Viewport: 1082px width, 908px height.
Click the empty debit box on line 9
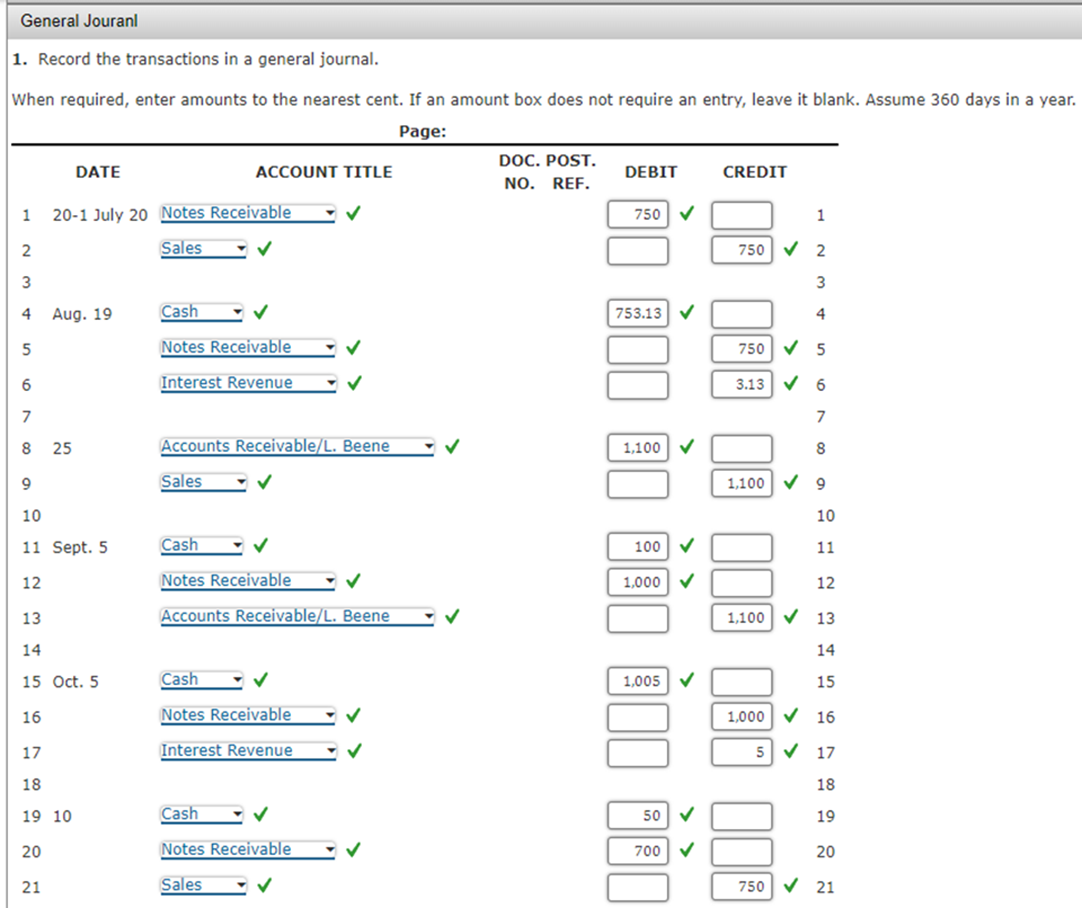point(638,483)
